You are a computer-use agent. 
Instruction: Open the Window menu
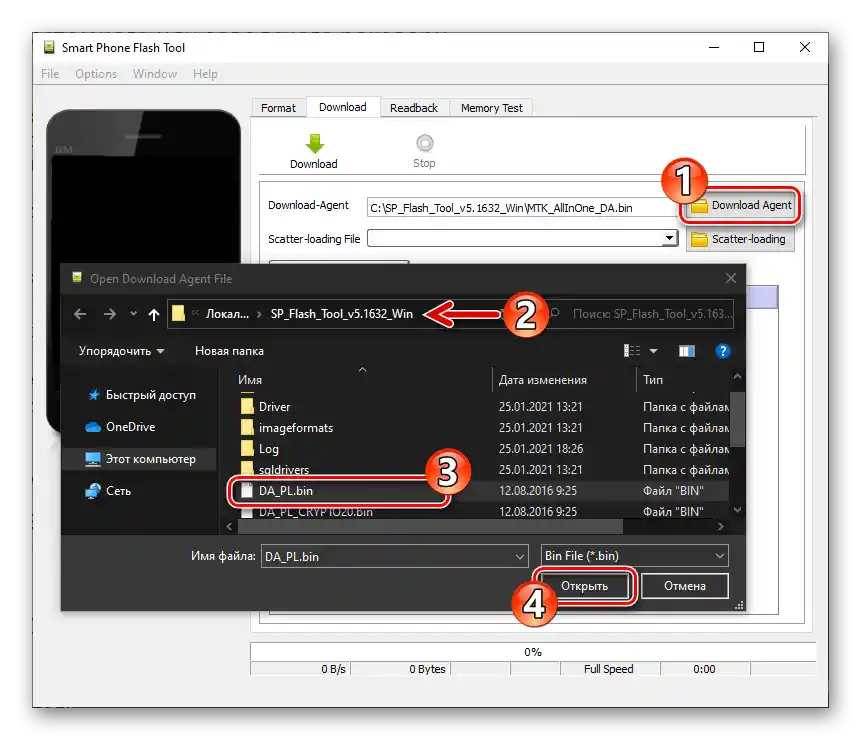[155, 74]
